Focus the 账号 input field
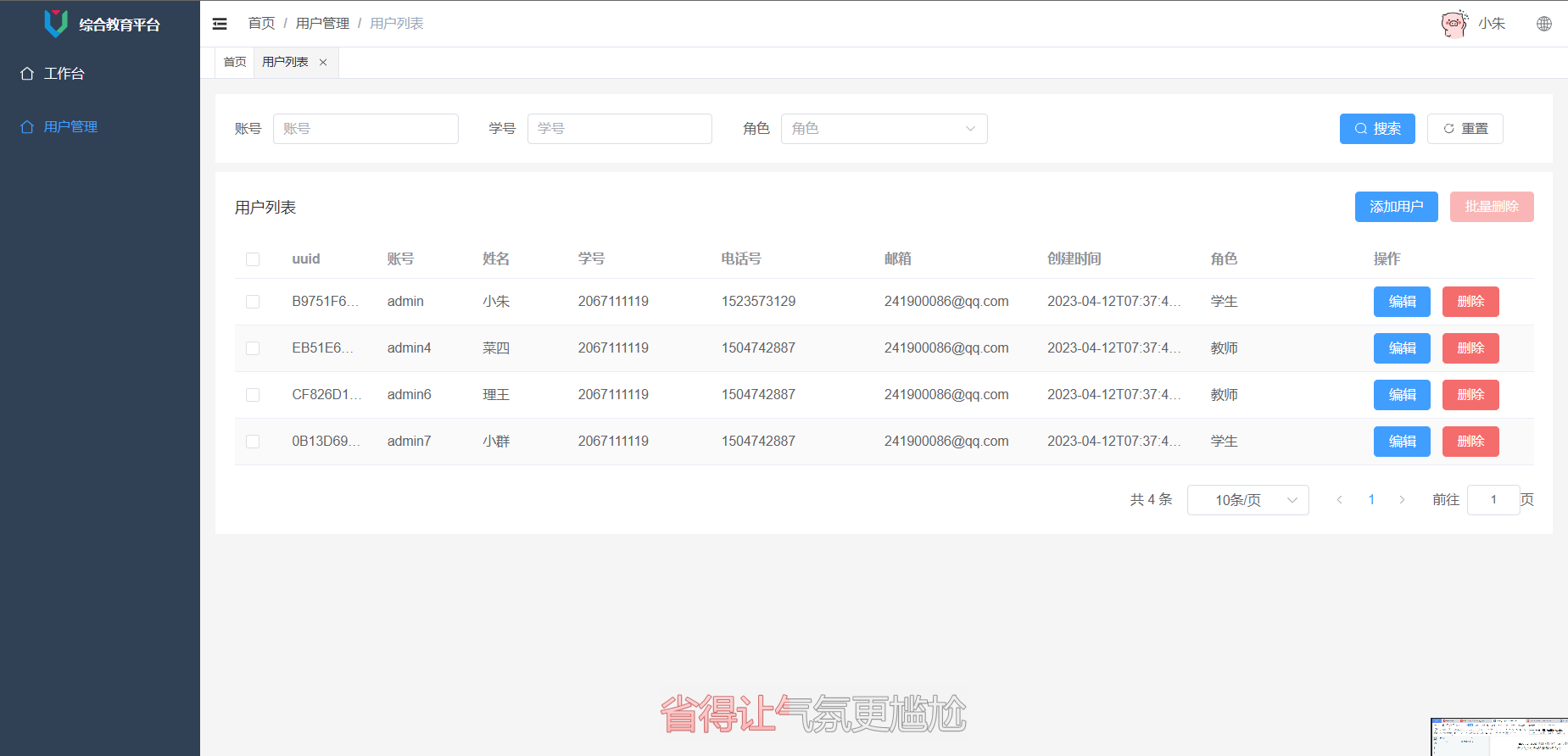This screenshot has width=1568, height=756. point(365,129)
